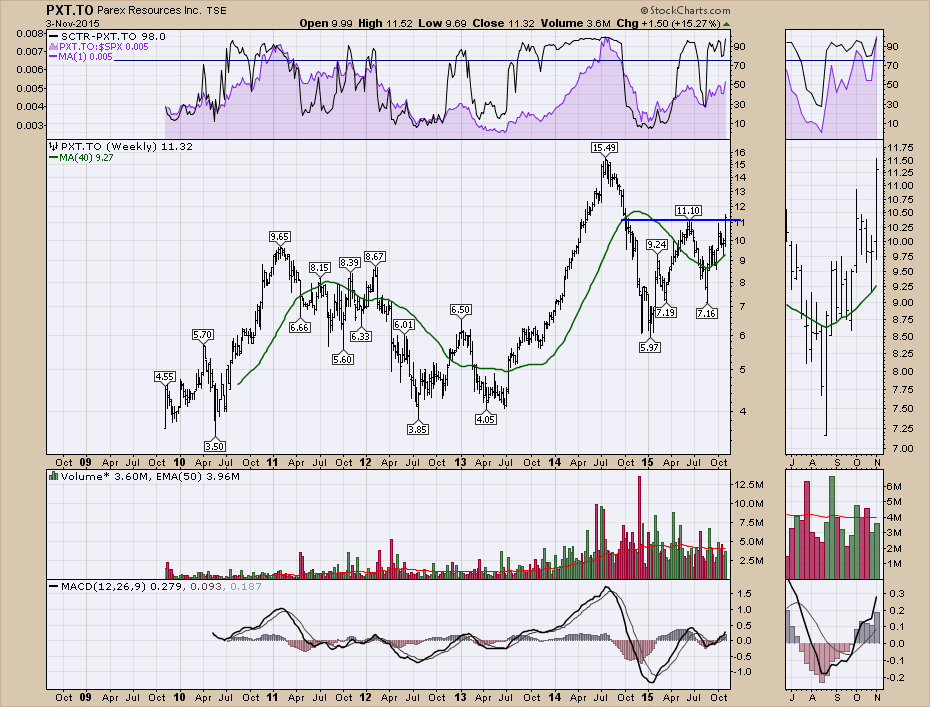Select the PXT.TO ticker symbol in title

point(69,10)
